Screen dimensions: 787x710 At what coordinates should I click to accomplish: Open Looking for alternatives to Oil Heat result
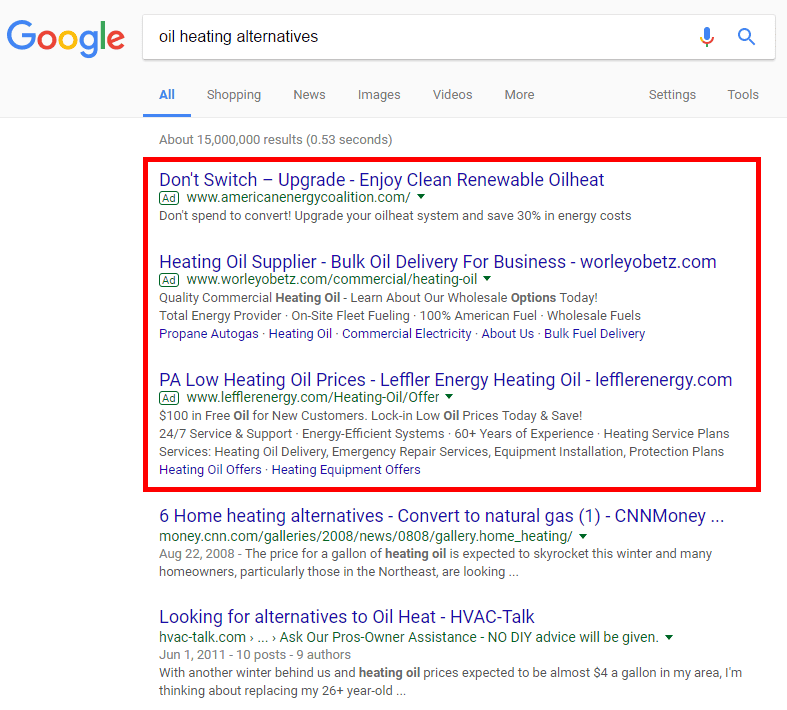[x=347, y=617]
